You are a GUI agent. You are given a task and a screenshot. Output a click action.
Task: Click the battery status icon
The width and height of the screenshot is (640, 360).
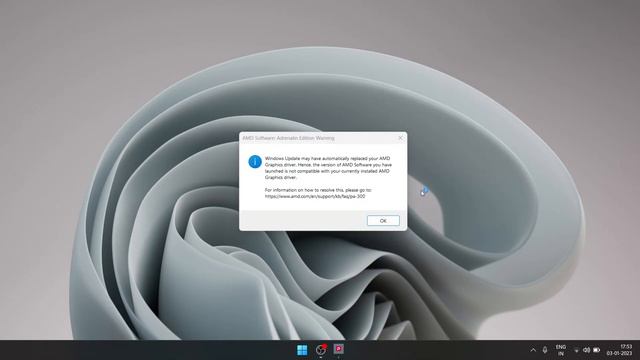597,350
